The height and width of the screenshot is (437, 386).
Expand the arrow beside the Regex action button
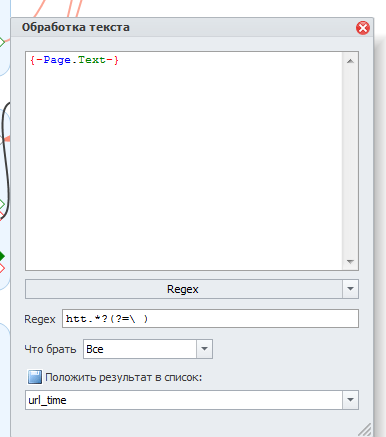coord(350,289)
